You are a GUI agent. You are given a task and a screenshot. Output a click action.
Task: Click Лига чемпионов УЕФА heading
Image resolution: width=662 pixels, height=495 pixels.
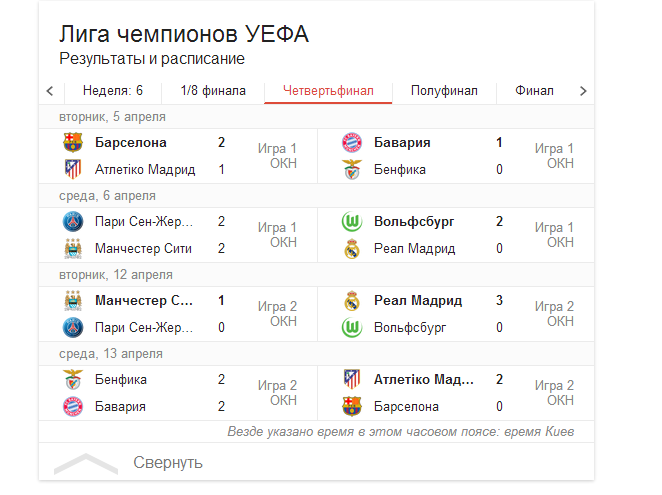click(x=184, y=34)
